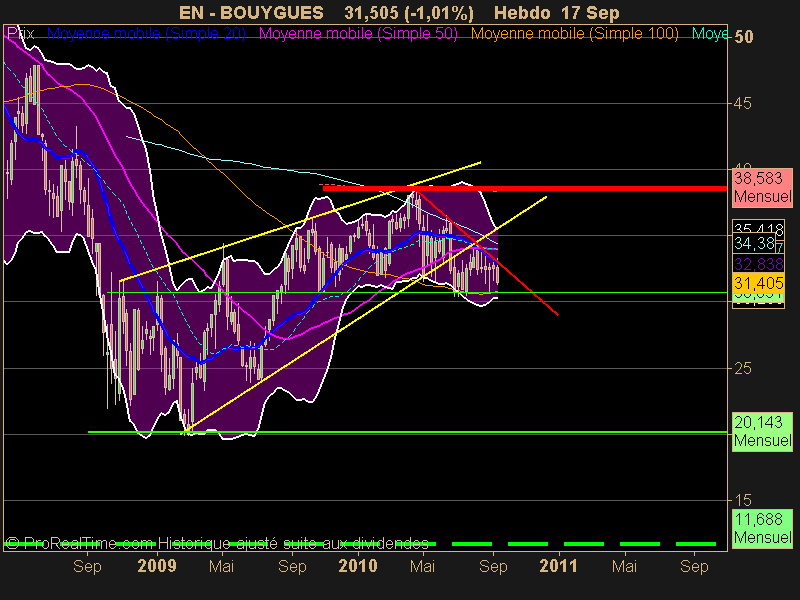The image size is (800, 600).
Task: Click the 31,505 (-1,01%) quote in title
Action: click(x=409, y=12)
